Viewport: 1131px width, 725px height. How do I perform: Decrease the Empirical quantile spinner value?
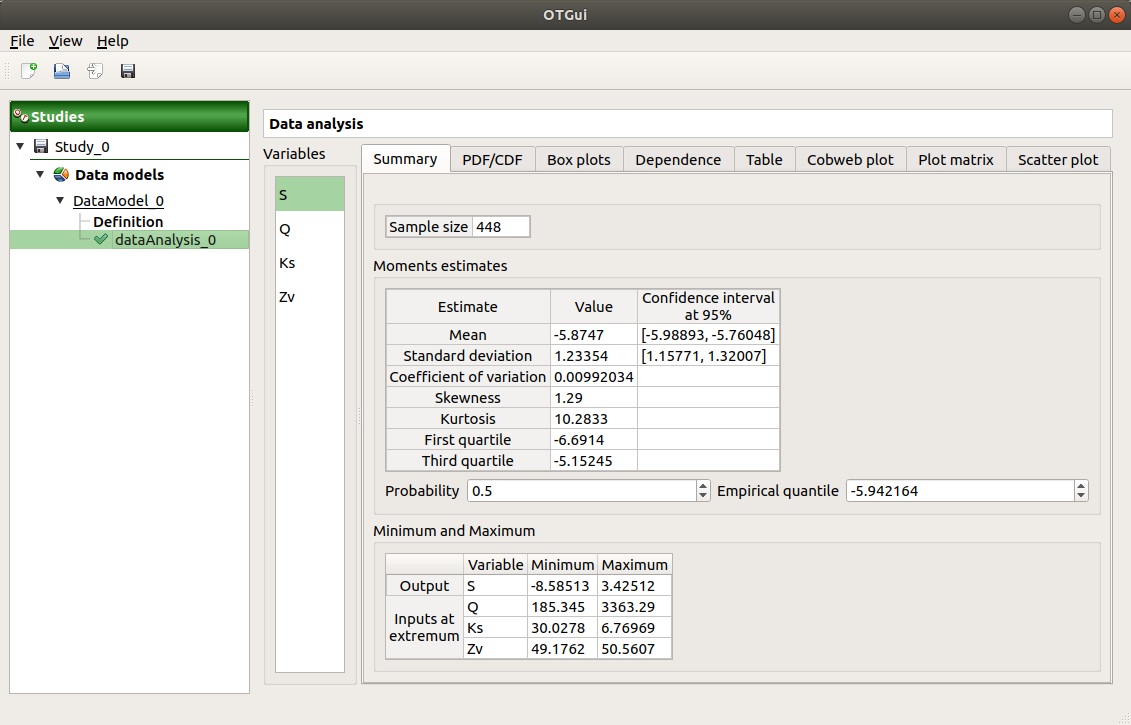[1081, 496]
